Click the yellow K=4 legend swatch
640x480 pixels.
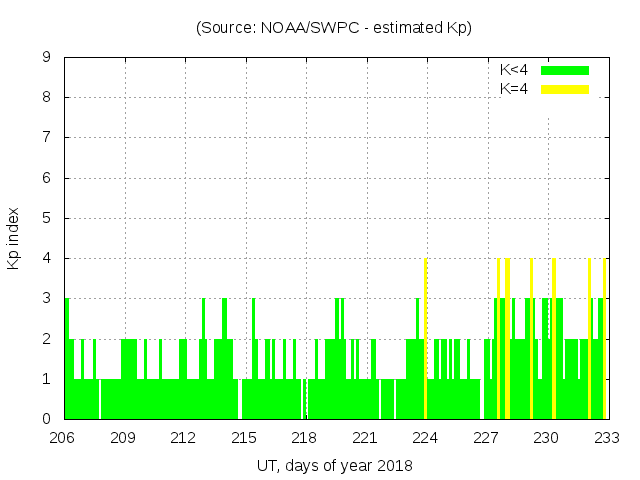click(565, 89)
